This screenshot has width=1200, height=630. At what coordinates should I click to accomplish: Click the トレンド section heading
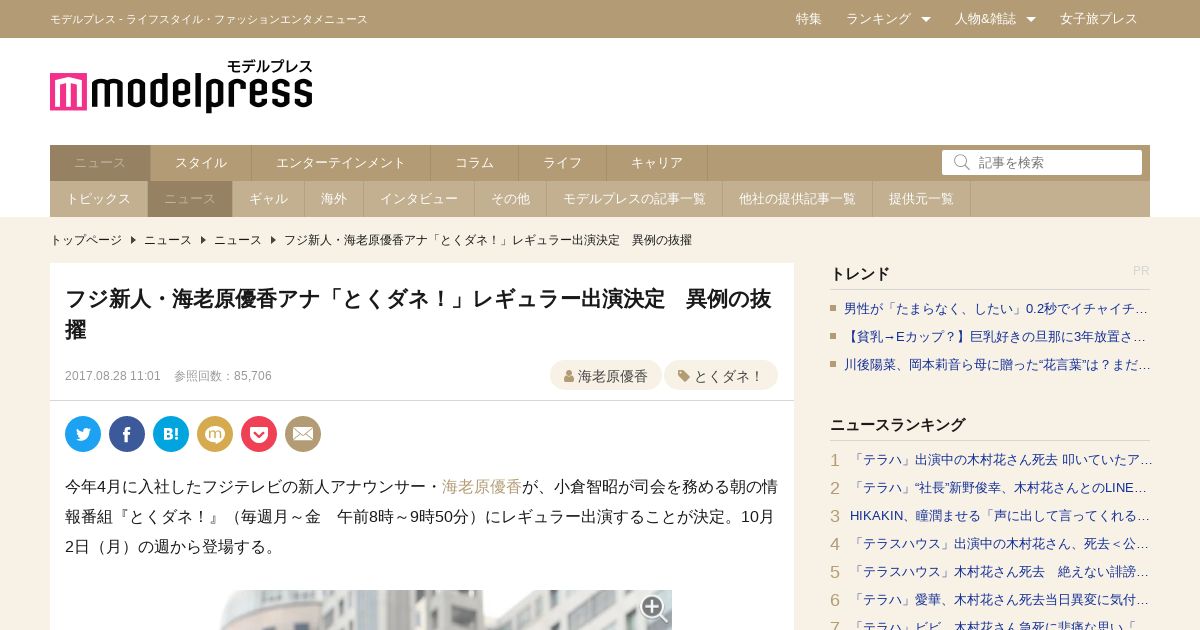click(860, 274)
